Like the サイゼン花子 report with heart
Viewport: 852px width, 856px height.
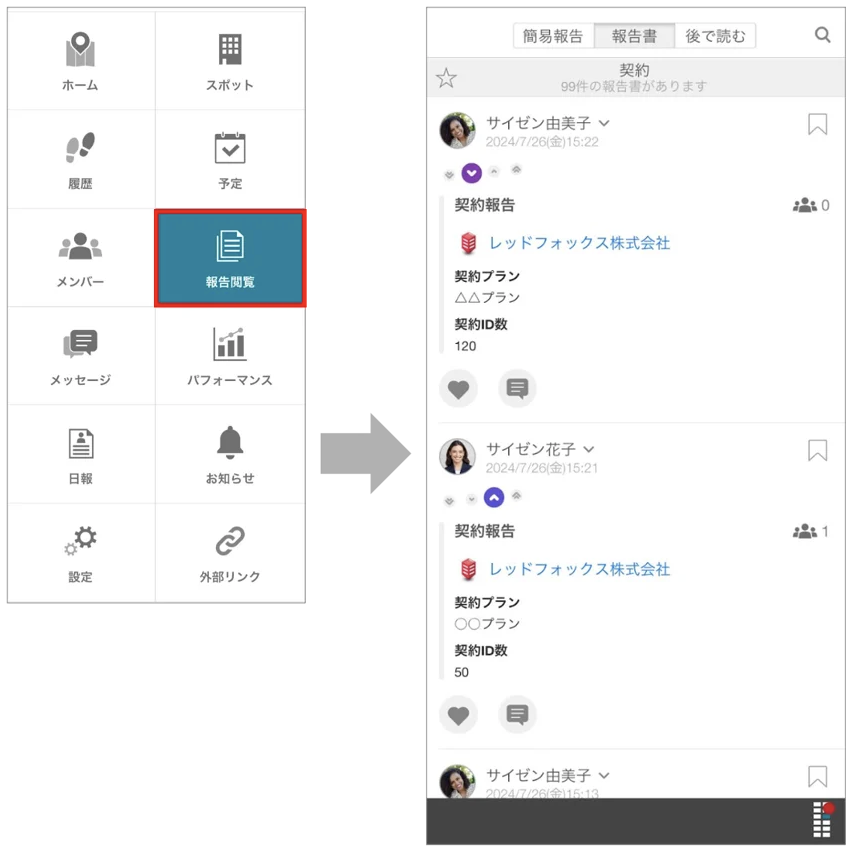tap(458, 715)
